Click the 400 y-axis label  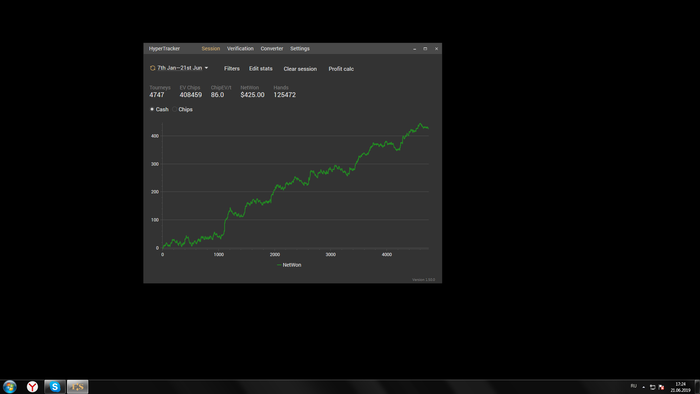(x=155, y=136)
